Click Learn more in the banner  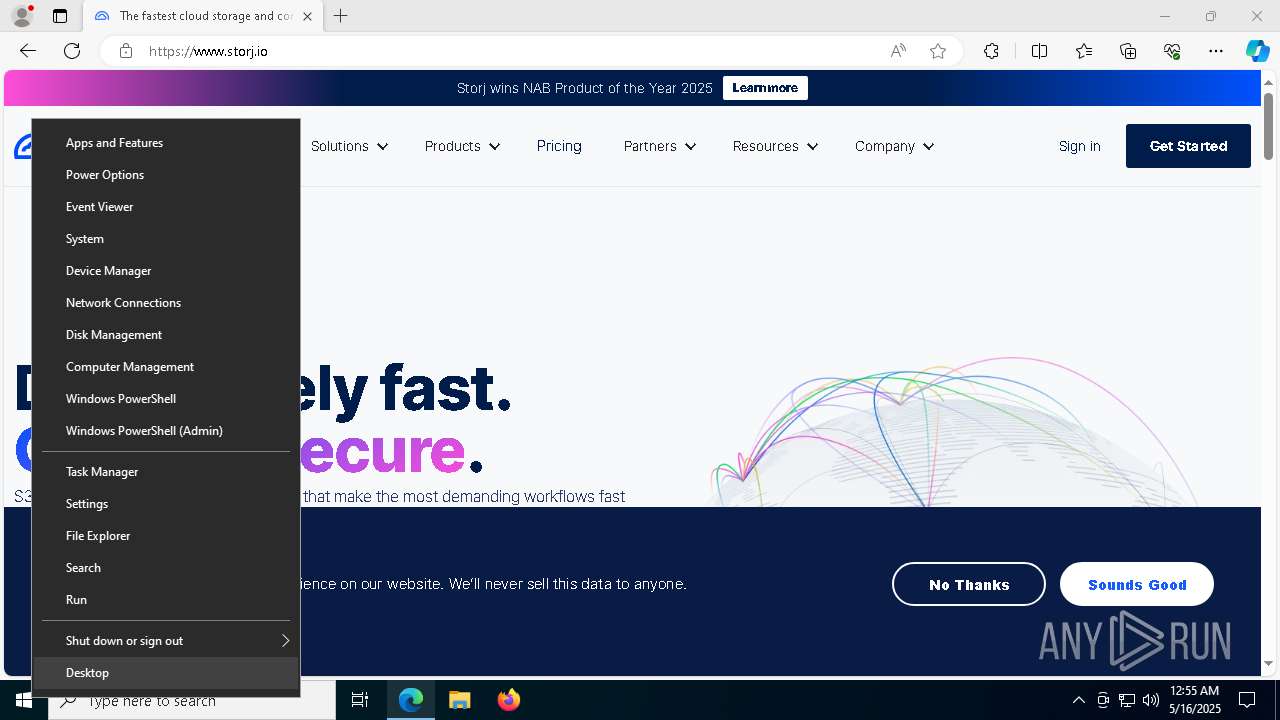click(765, 88)
